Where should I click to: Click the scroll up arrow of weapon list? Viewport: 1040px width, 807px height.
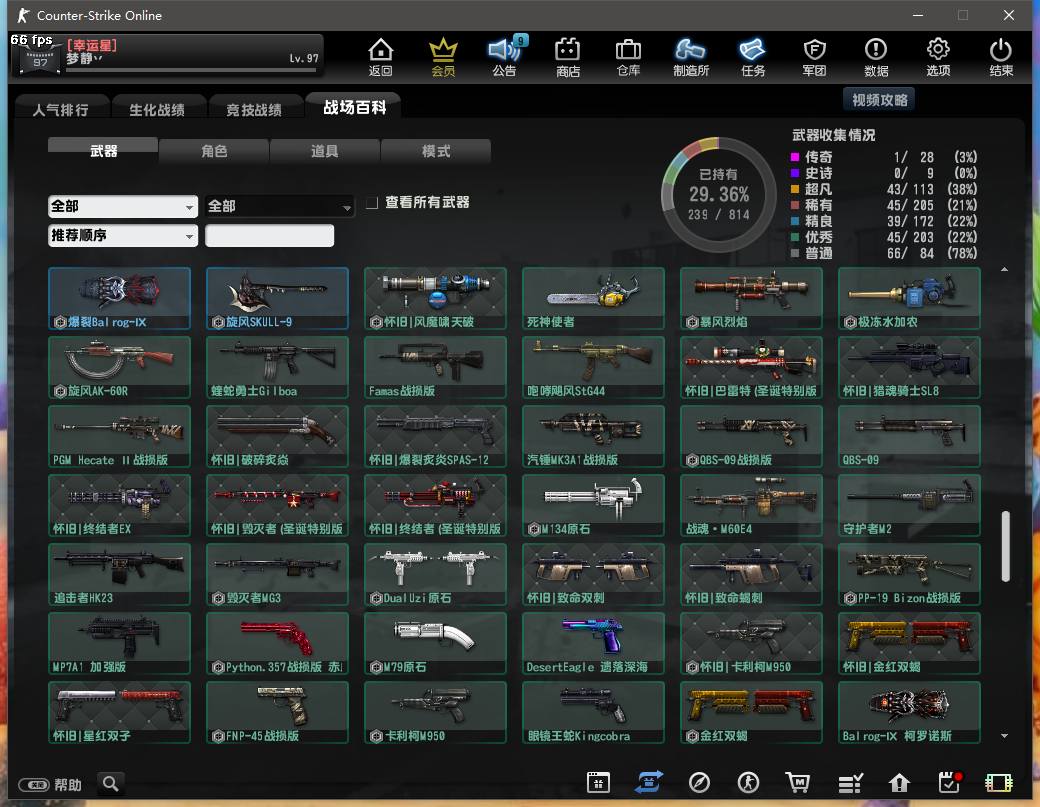(1005, 269)
